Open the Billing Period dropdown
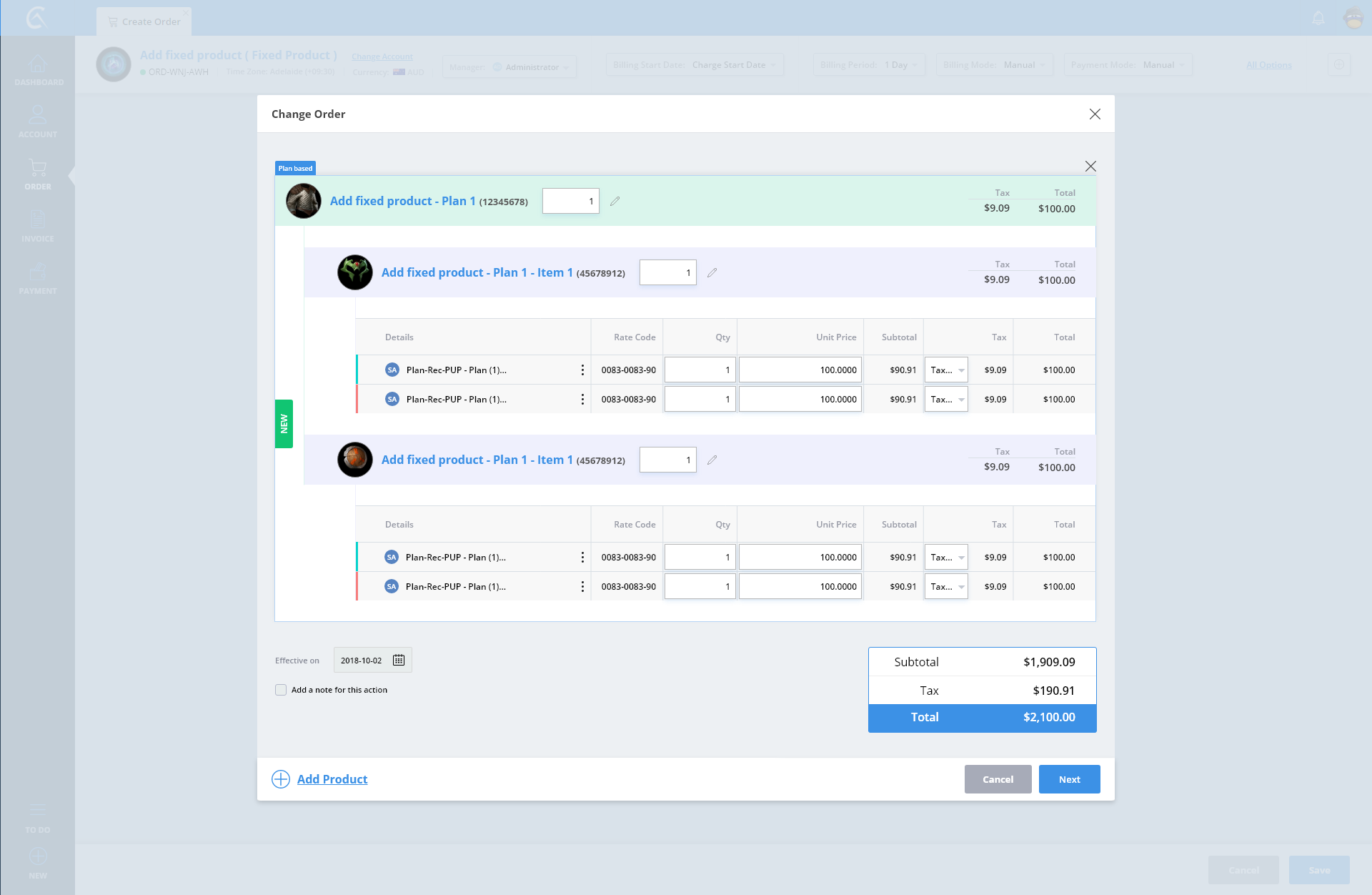This screenshot has height=895, width=1372. 868,65
